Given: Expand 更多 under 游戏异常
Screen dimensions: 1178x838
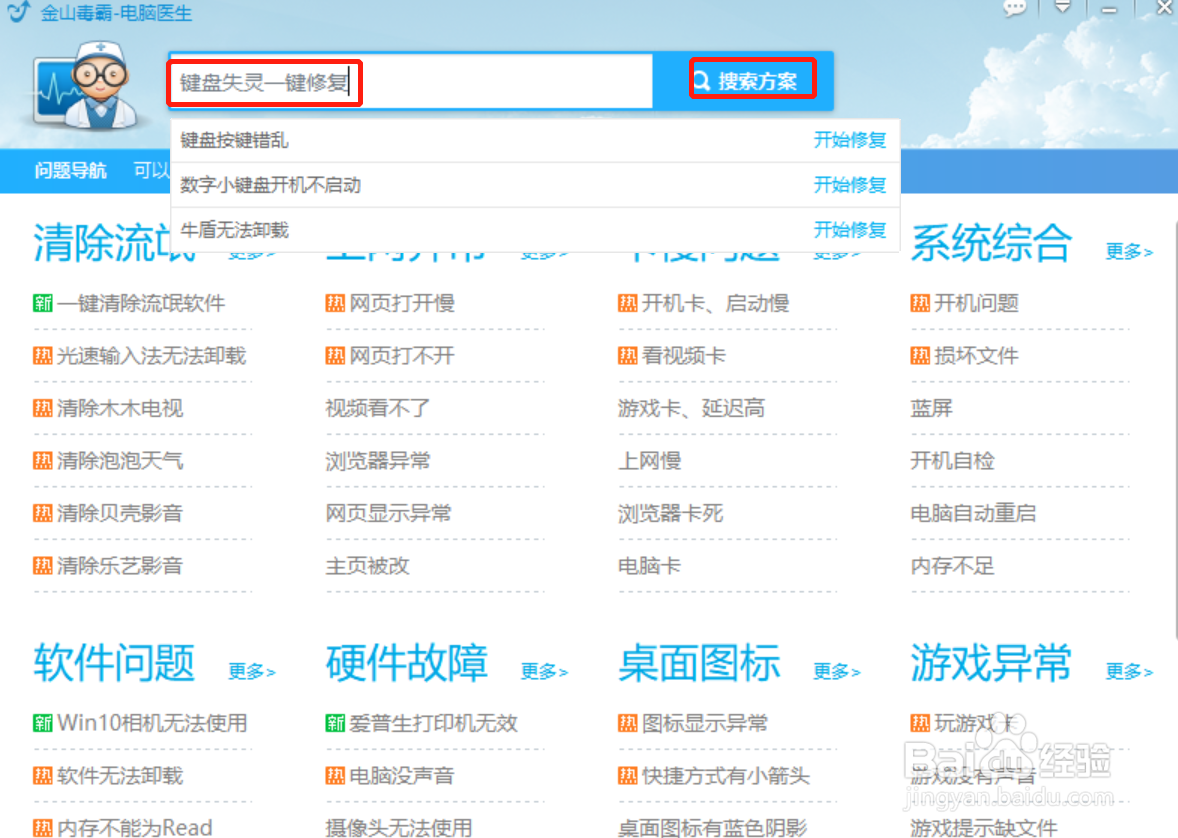Looking at the screenshot, I should pyautogui.click(x=1128, y=672).
